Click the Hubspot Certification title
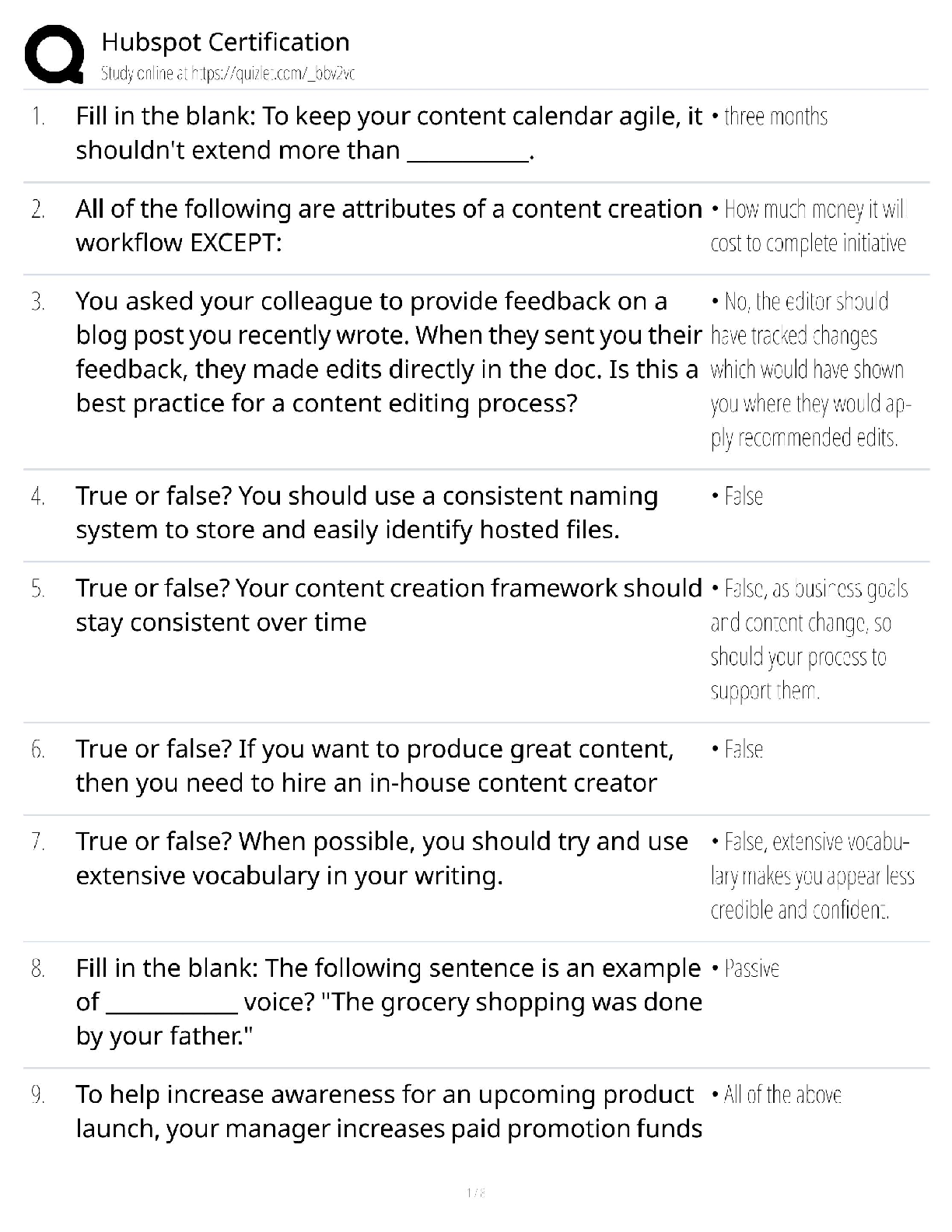The width and height of the screenshot is (952, 1232). (226, 41)
